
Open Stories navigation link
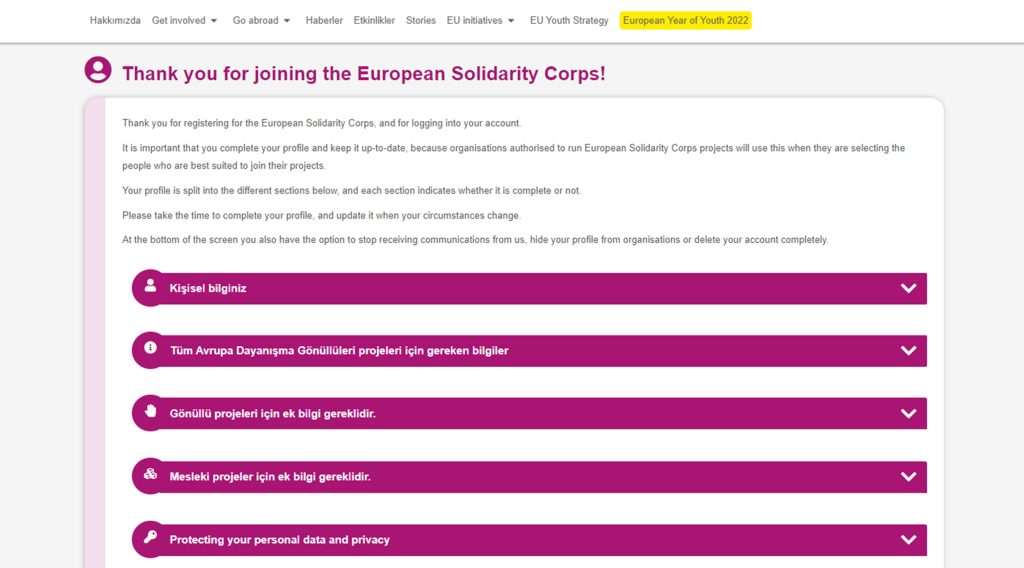pos(421,20)
